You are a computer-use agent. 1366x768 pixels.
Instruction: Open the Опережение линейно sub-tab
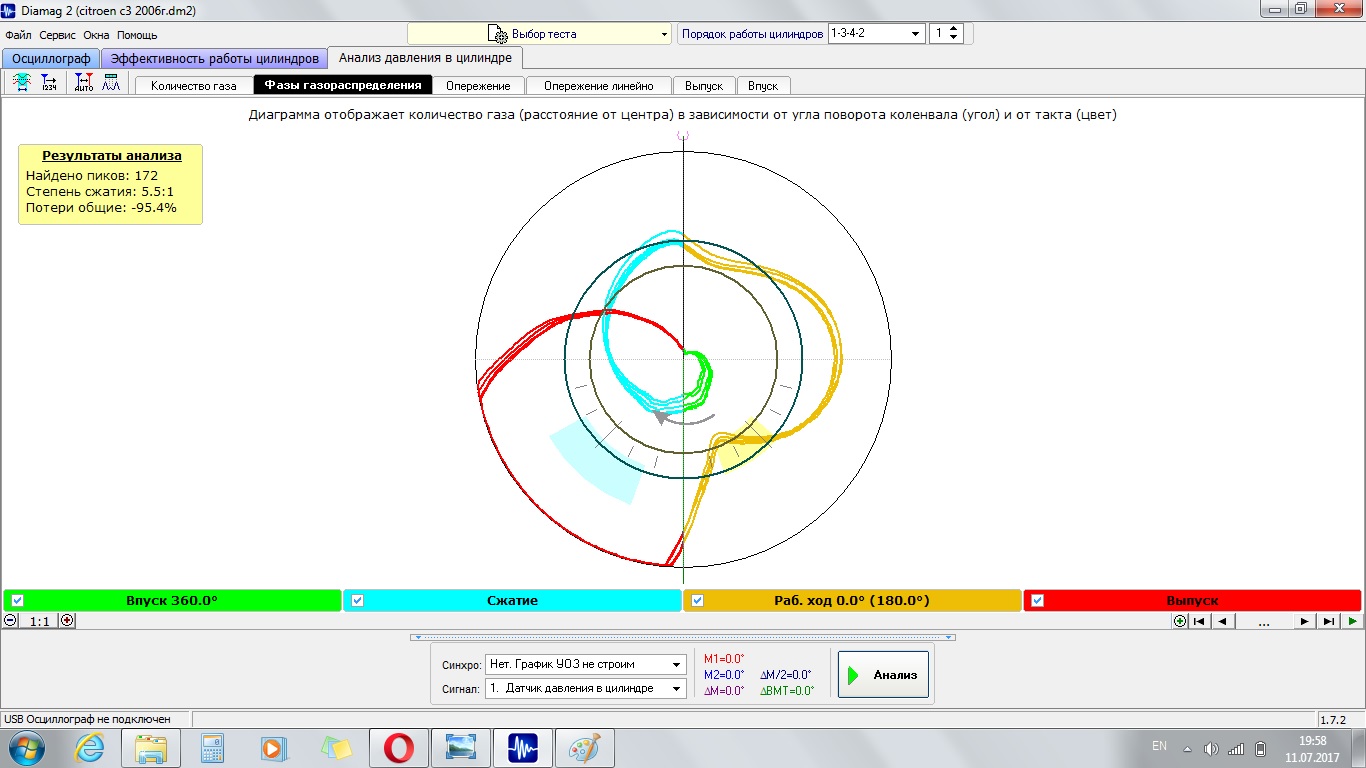pos(599,85)
